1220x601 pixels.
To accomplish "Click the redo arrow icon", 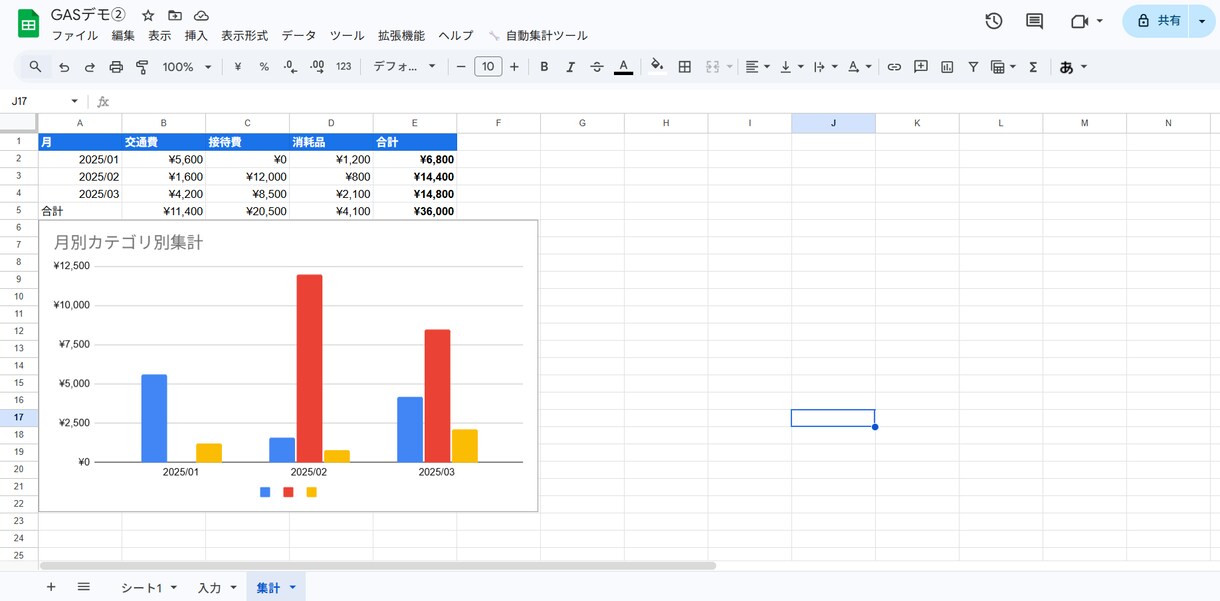I will [x=90, y=67].
